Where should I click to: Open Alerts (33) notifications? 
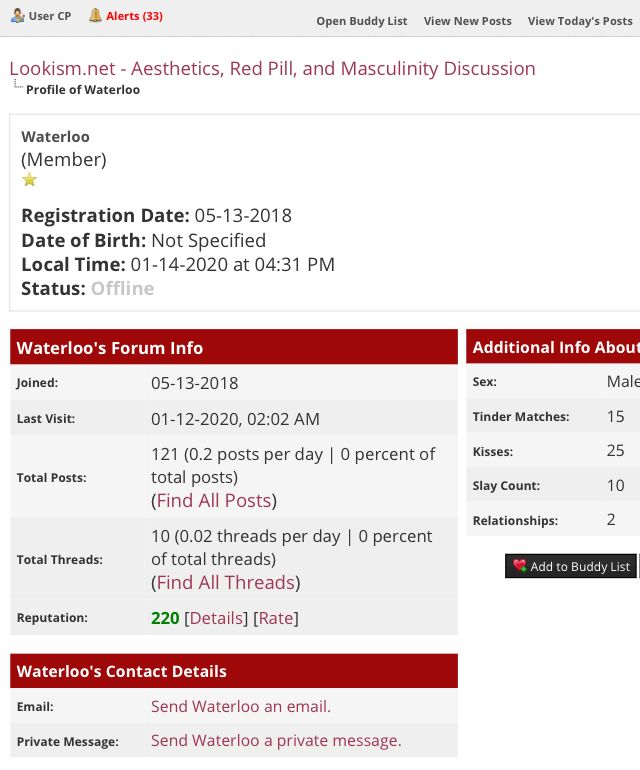pos(134,16)
